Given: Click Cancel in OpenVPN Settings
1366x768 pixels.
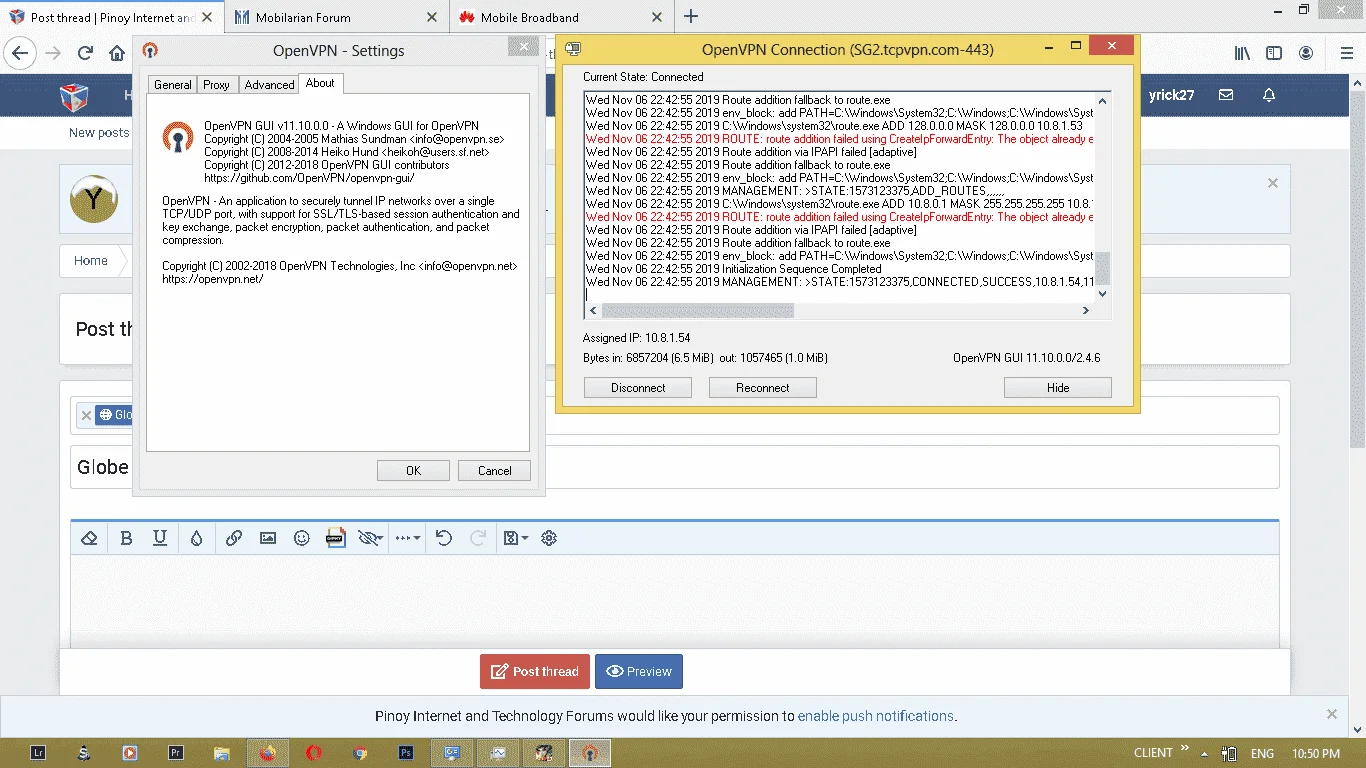Looking at the screenshot, I should (494, 471).
